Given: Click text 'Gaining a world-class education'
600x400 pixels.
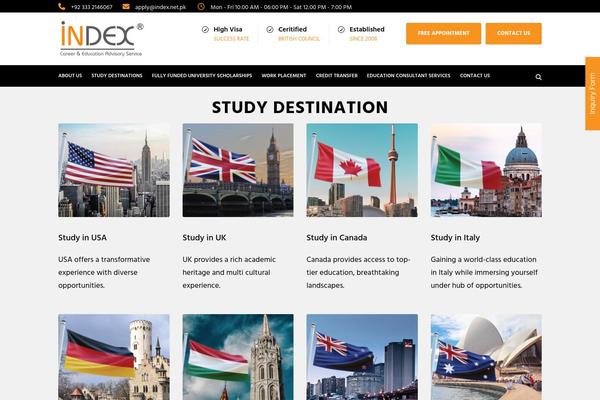Looking at the screenshot, I should 483,260.
